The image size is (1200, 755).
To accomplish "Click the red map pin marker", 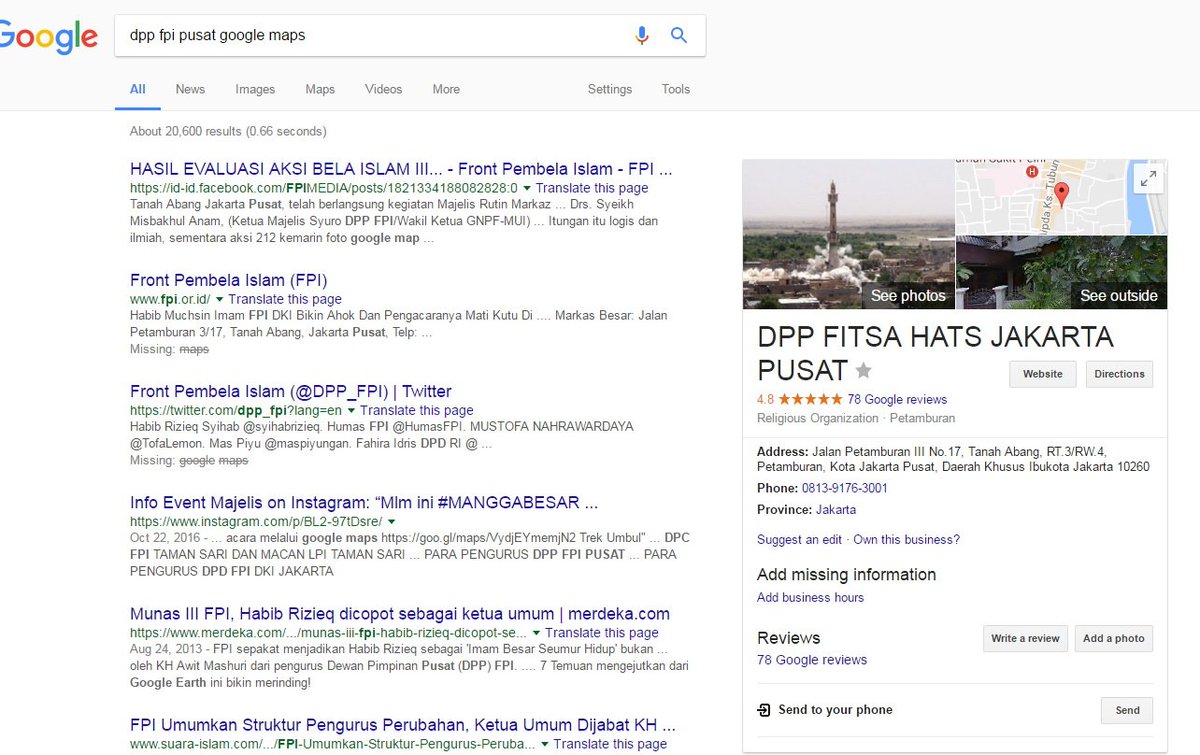I will coord(1062,193).
